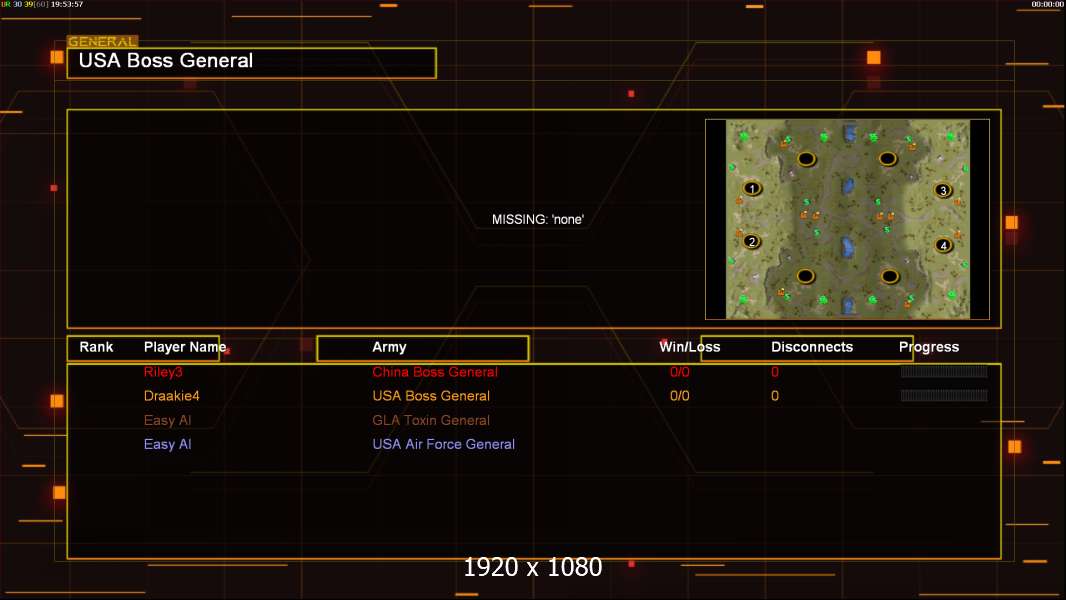Click Draakie4's loading progress bar
Screen dimensions: 1066x600
tap(944, 395)
